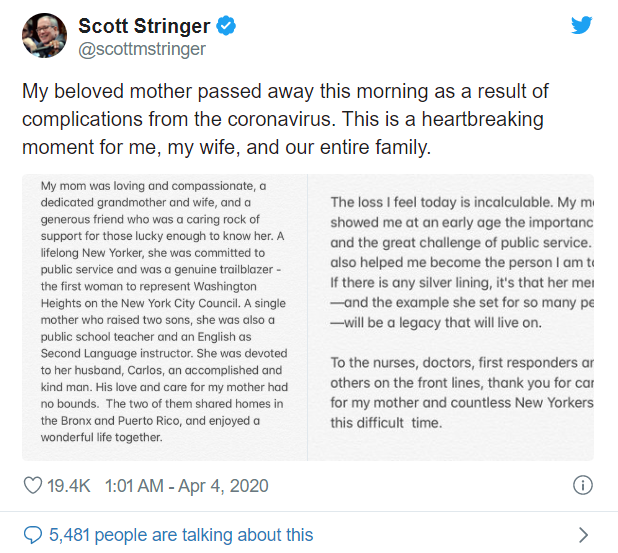Click the circled info icon
Viewport: 618px width, 553px height.
(582, 486)
